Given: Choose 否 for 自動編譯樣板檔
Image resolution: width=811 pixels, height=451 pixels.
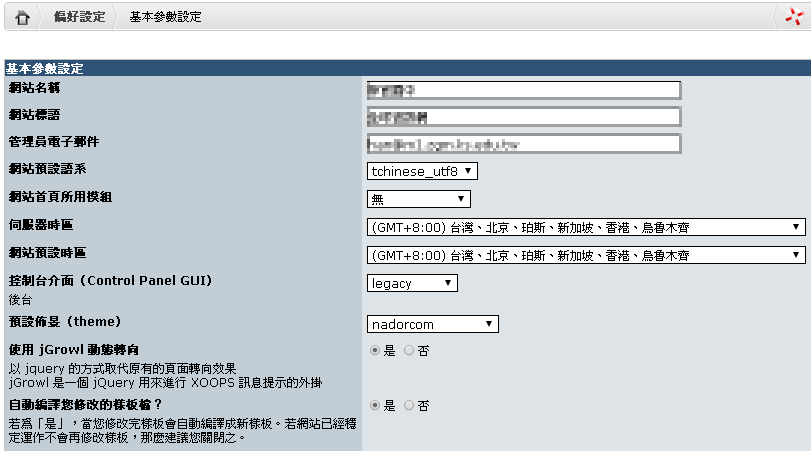Looking at the screenshot, I should (x=408, y=405).
